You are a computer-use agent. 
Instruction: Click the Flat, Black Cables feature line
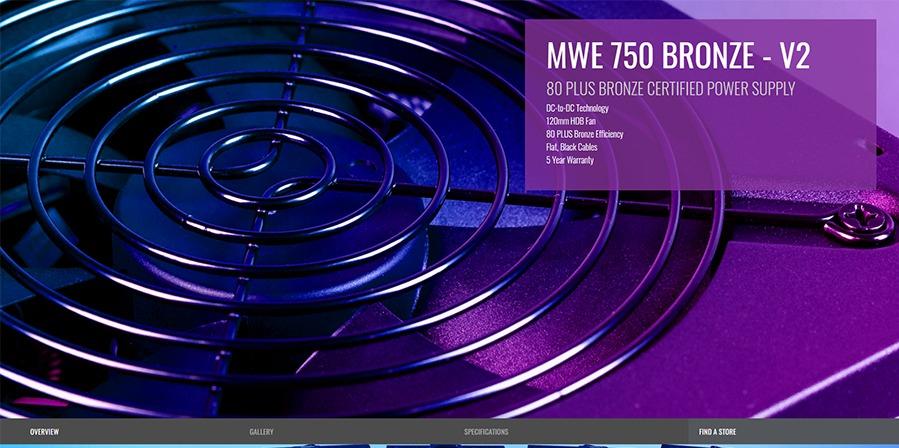coord(572,147)
